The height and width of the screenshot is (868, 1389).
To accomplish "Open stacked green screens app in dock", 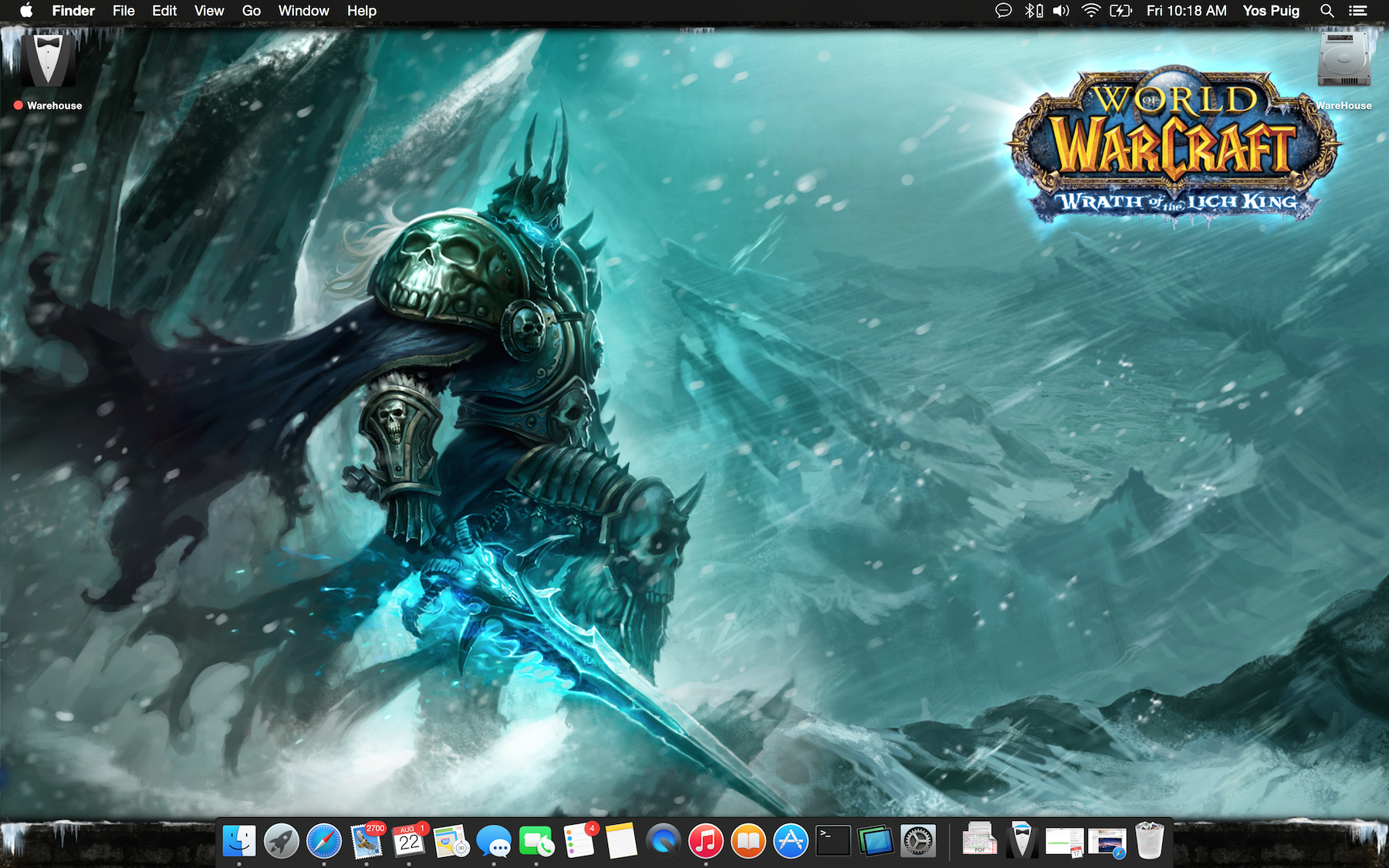I will pyautogui.click(x=876, y=840).
